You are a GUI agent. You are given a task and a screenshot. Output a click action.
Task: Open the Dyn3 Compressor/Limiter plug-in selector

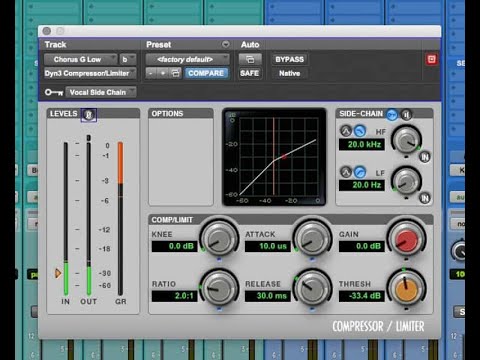[90, 73]
